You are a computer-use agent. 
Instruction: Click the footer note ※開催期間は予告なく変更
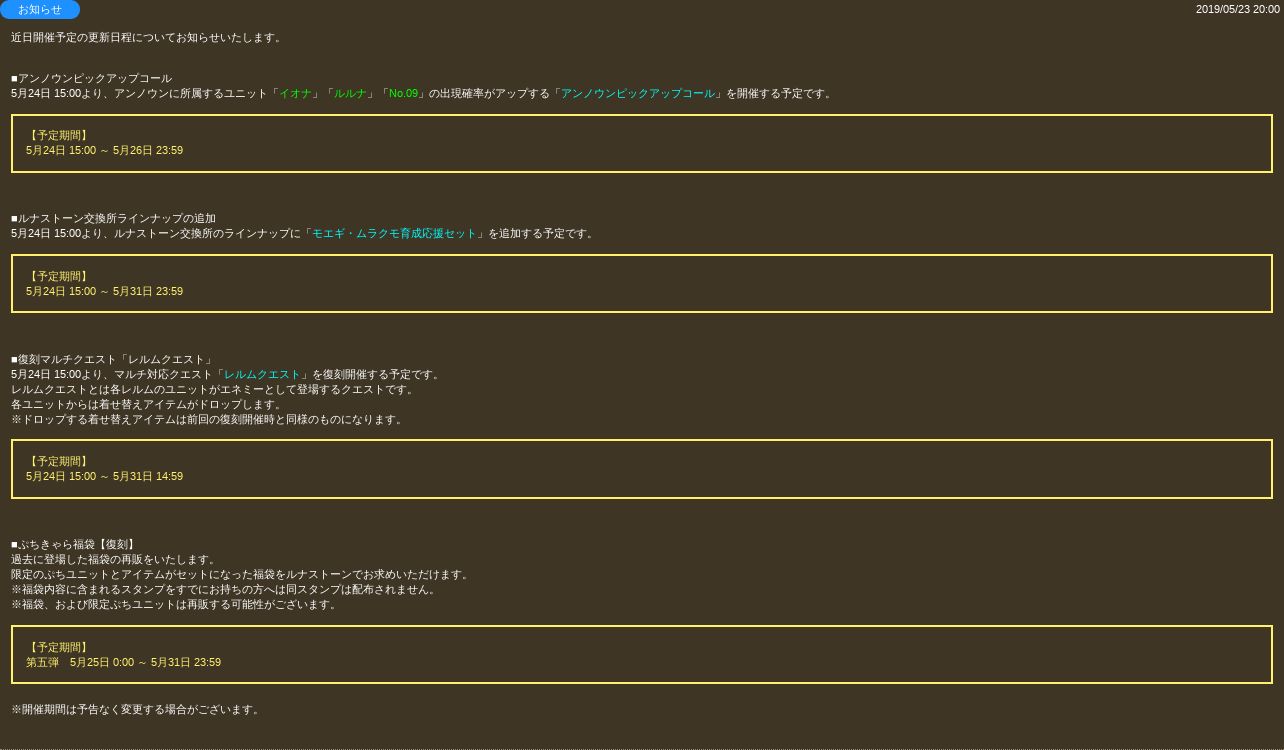[137, 710]
